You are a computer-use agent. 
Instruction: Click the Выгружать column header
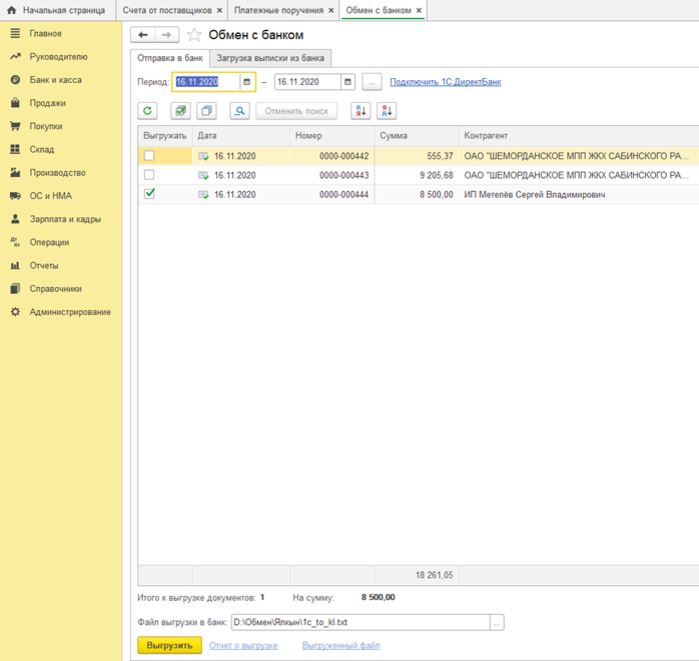[x=165, y=135]
